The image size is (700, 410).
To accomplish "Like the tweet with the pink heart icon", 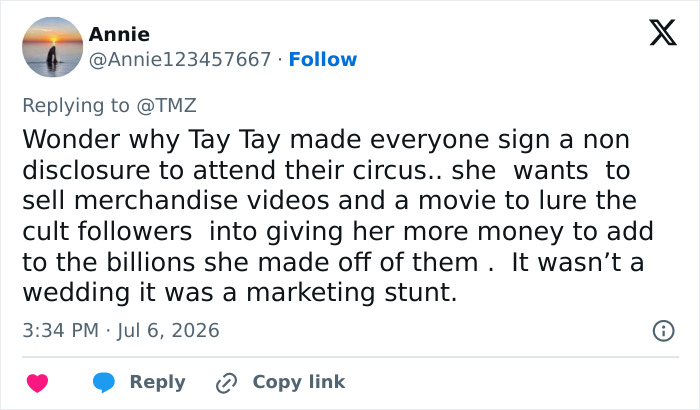I will [38, 383].
